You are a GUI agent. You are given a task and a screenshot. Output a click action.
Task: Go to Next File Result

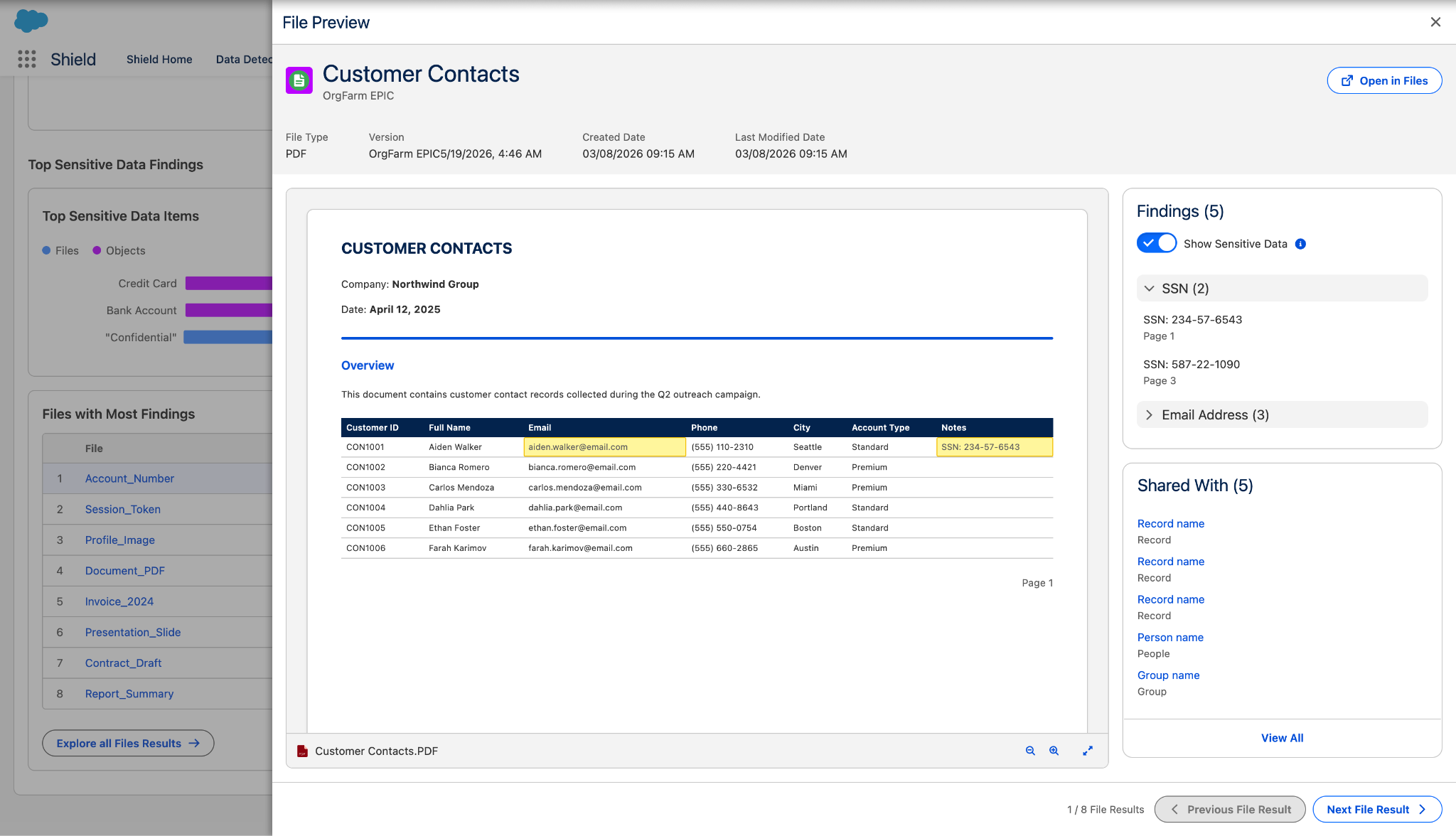(1377, 809)
